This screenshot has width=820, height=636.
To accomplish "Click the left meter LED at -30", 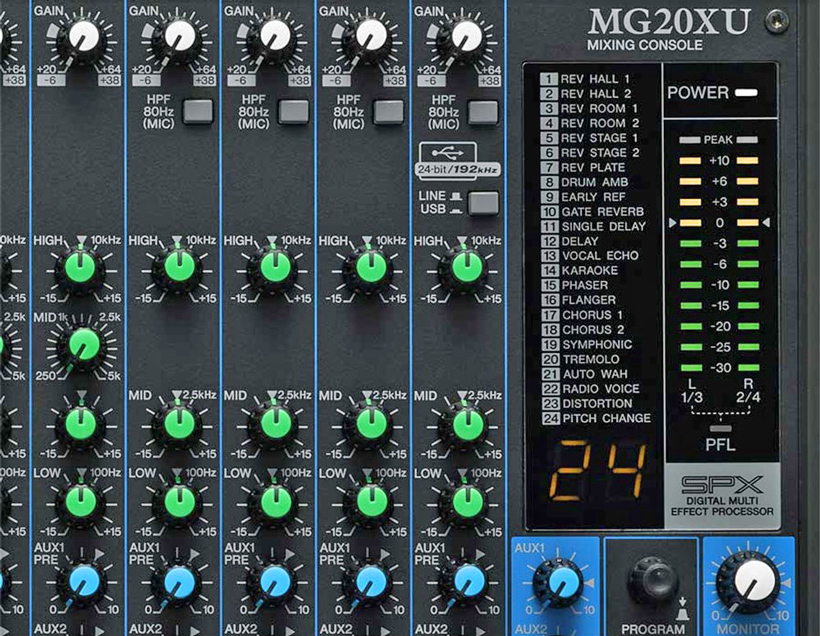I will click(x=691, y=368).
